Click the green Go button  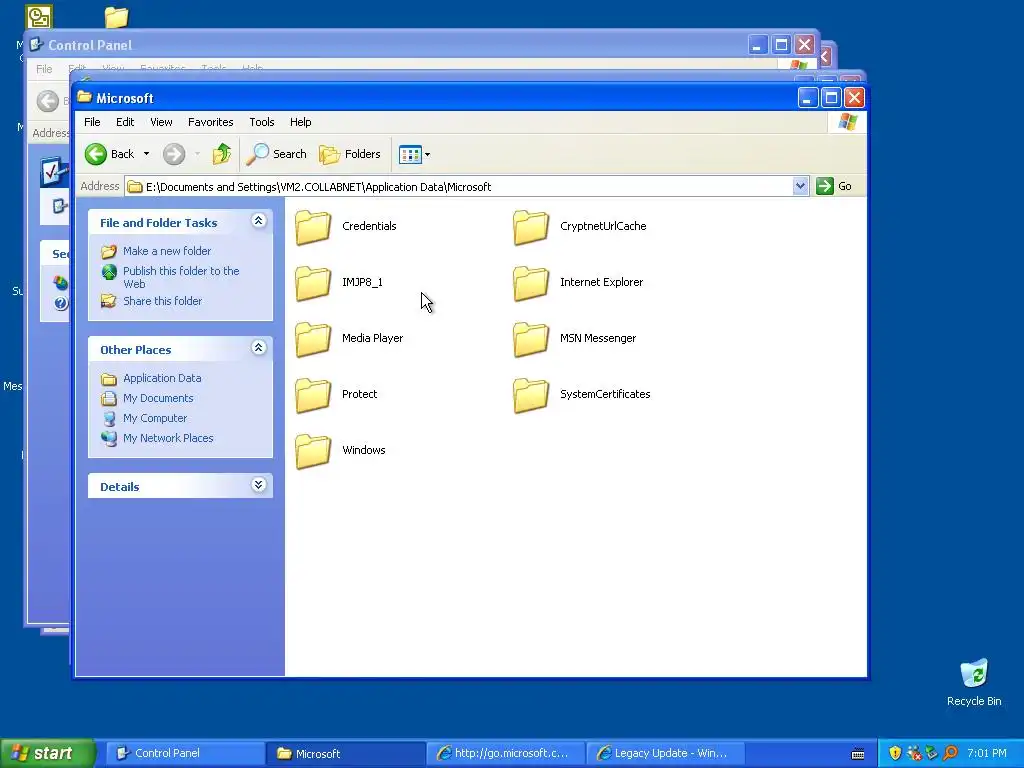point(834,186)
